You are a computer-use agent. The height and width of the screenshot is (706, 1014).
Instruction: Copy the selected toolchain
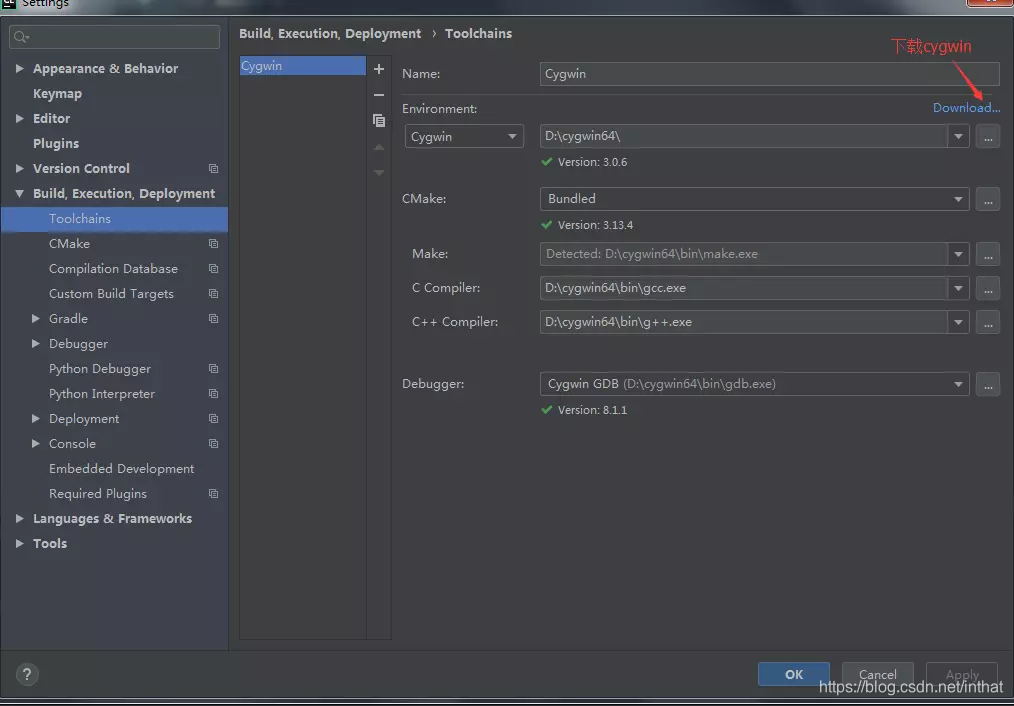(x=379, y=121)
